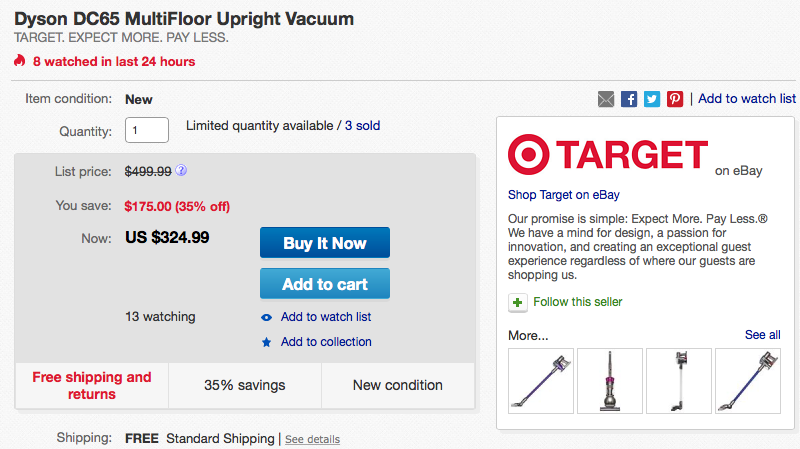This screenshot has height=449, width=800.
Task: Click the red Target bullseye logo
Action: pyautogui.click(x=531, y=155)
